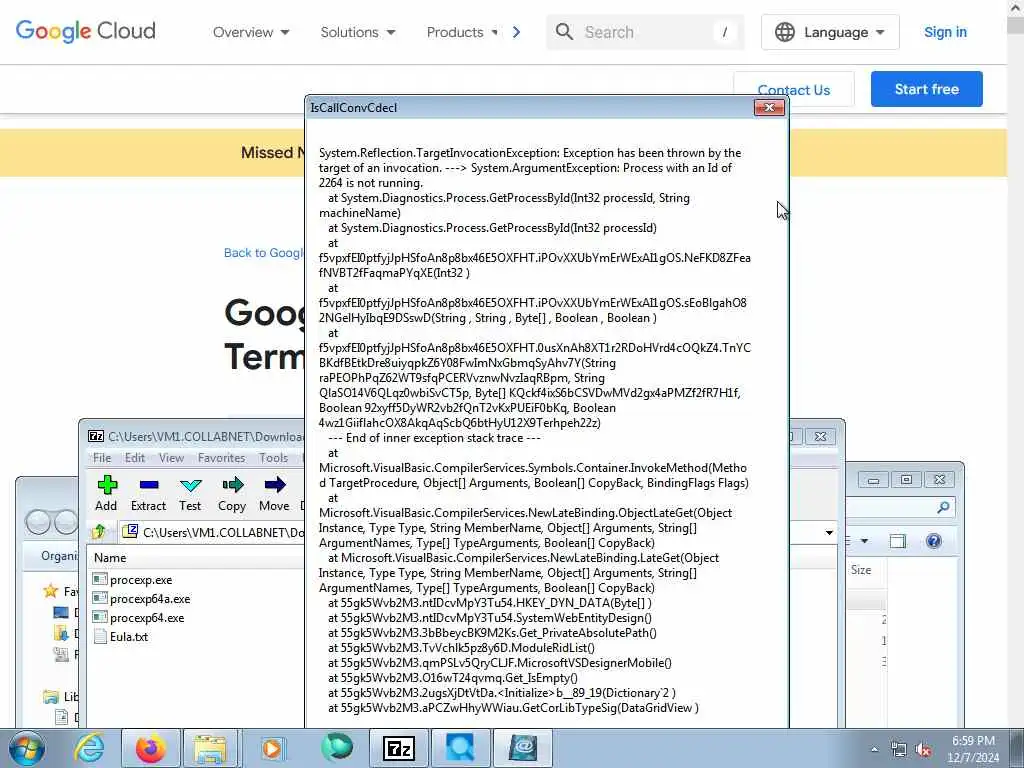Follow the Back to Google link
The height and width of the screenshot is (768, 1024).
click(264, 253)
